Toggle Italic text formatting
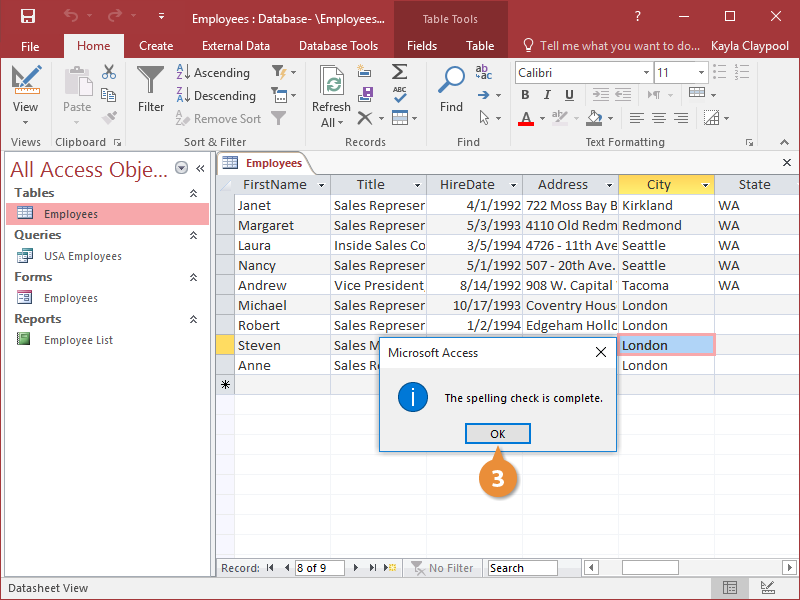The image size is (800, 600). (x=547, y=95)
